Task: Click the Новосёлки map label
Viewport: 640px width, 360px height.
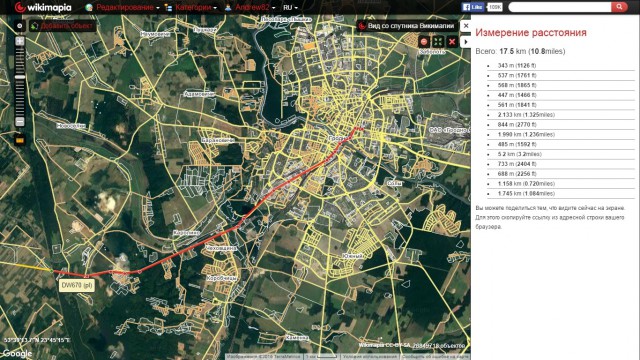Action: point(71,126)
